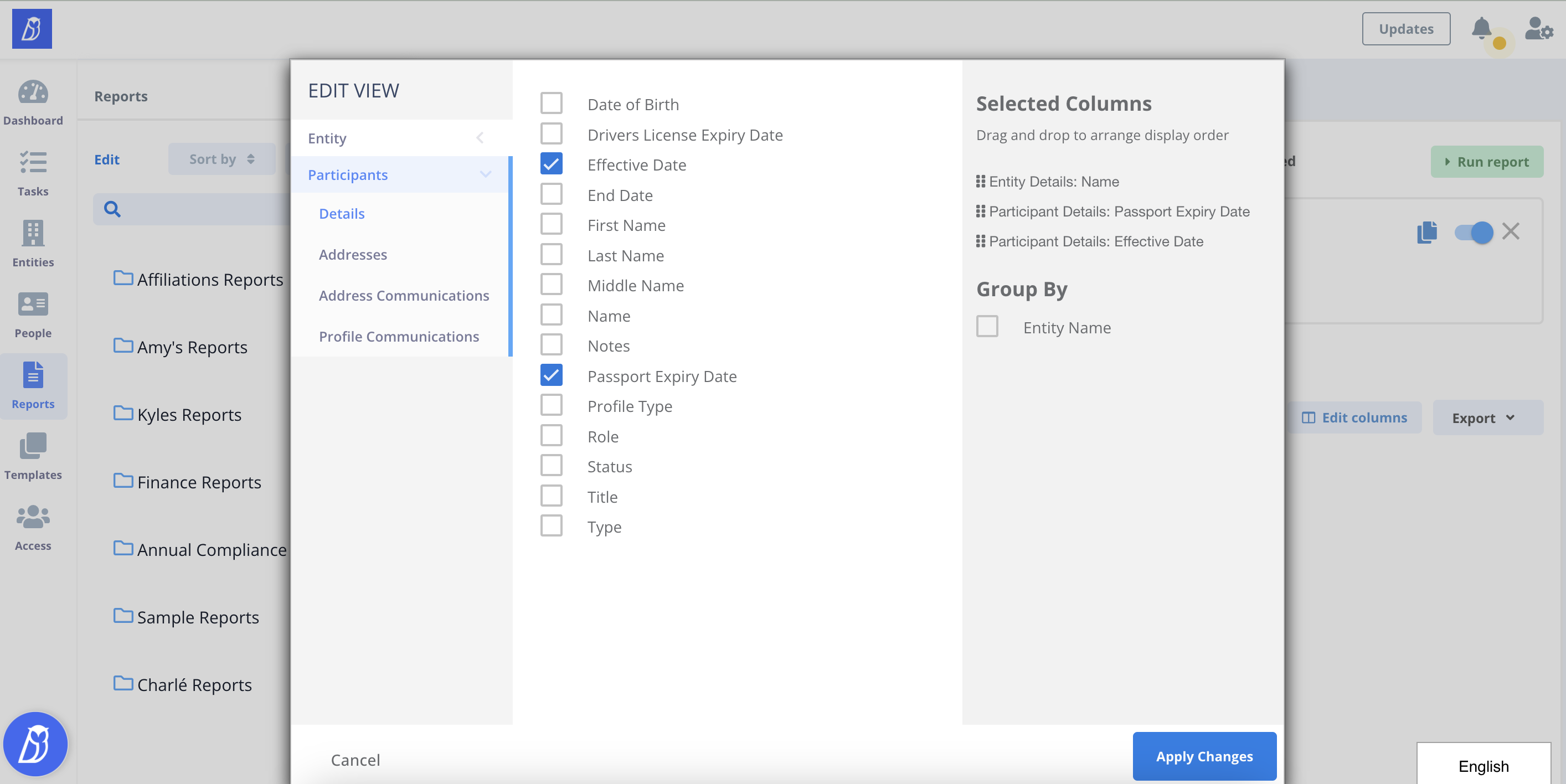Click drag handle for Effective Date column
1566x784 pixels.
pyautogui.click(x=980, y=241)
